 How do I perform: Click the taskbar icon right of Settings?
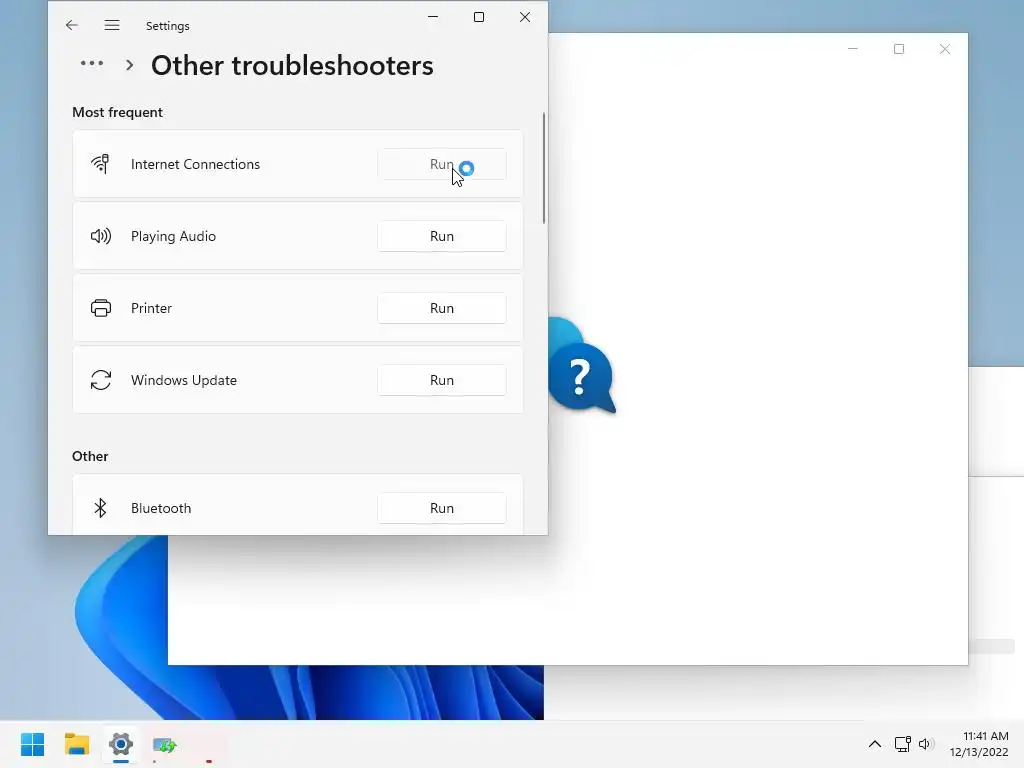tap(165, 744)
